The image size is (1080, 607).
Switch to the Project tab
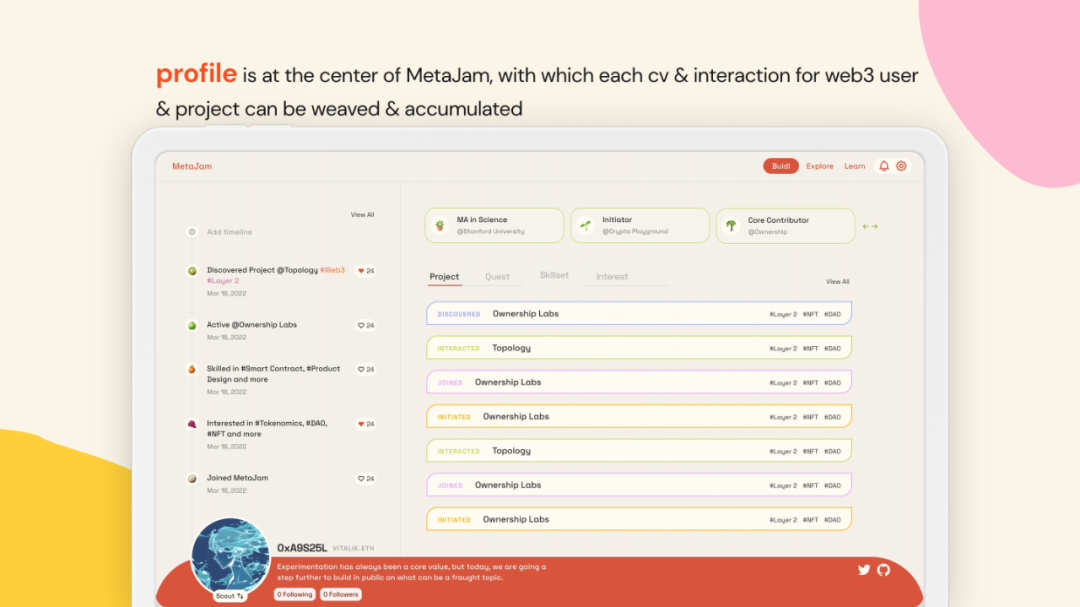coord(444,276)
